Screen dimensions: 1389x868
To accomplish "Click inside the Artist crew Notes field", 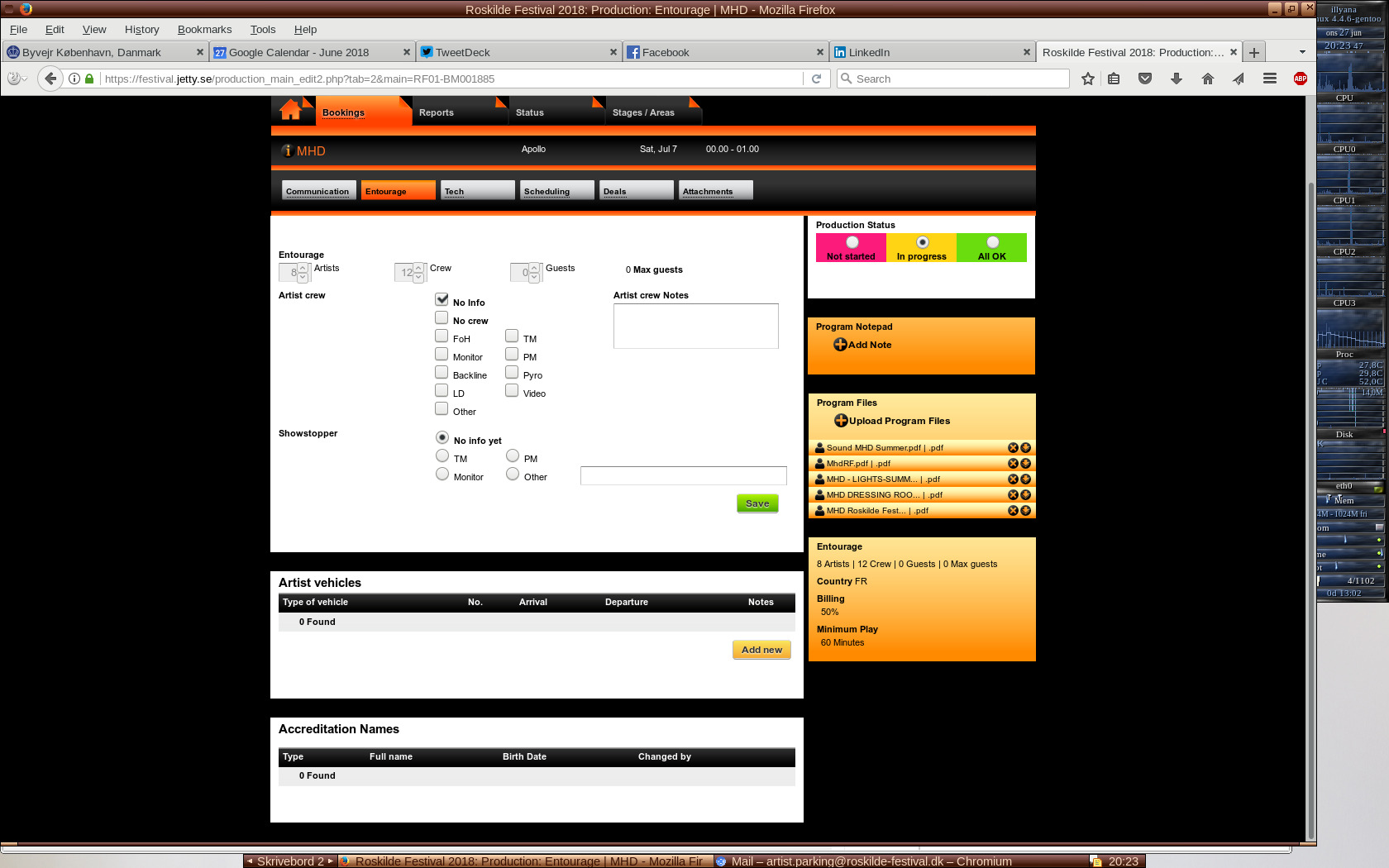I will (x=695, y=326).
